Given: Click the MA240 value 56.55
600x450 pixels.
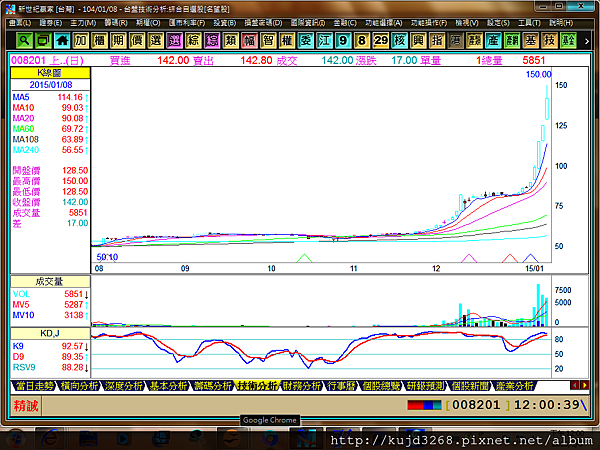Looking at the screenshot, I should point(72,150).
